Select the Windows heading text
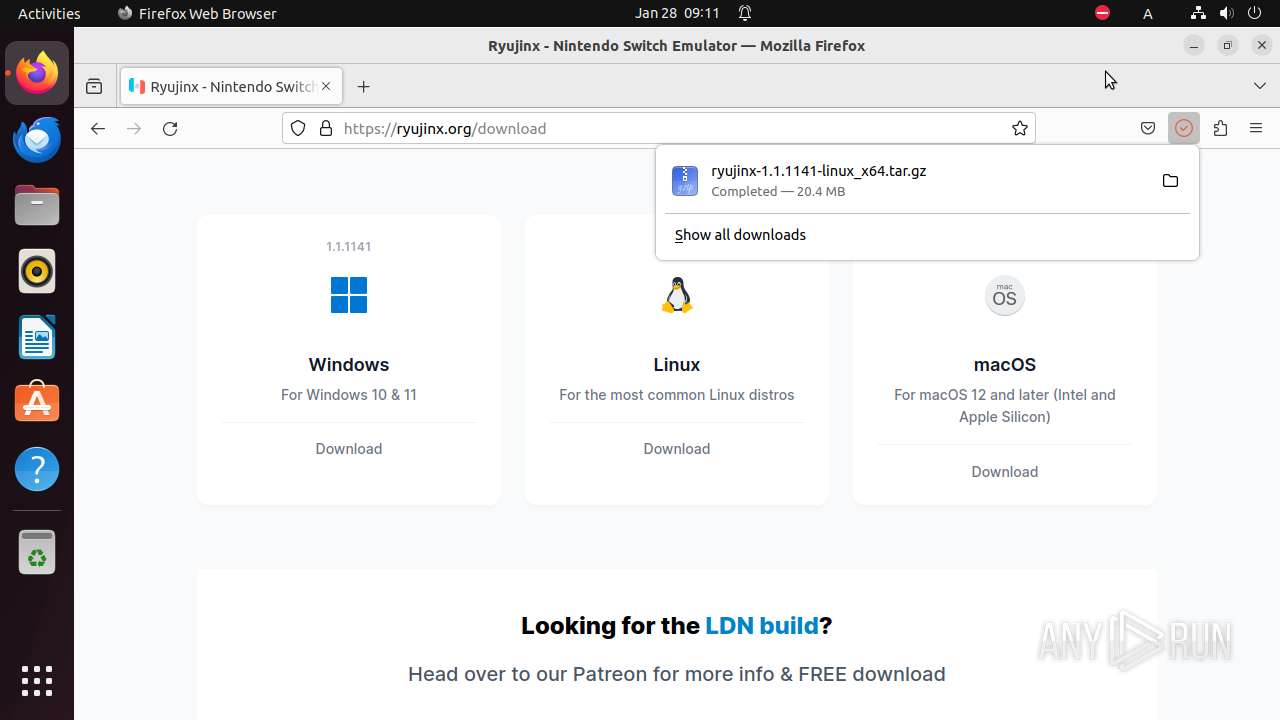This screenshot has width=1280, height=720. coord(349,365)
